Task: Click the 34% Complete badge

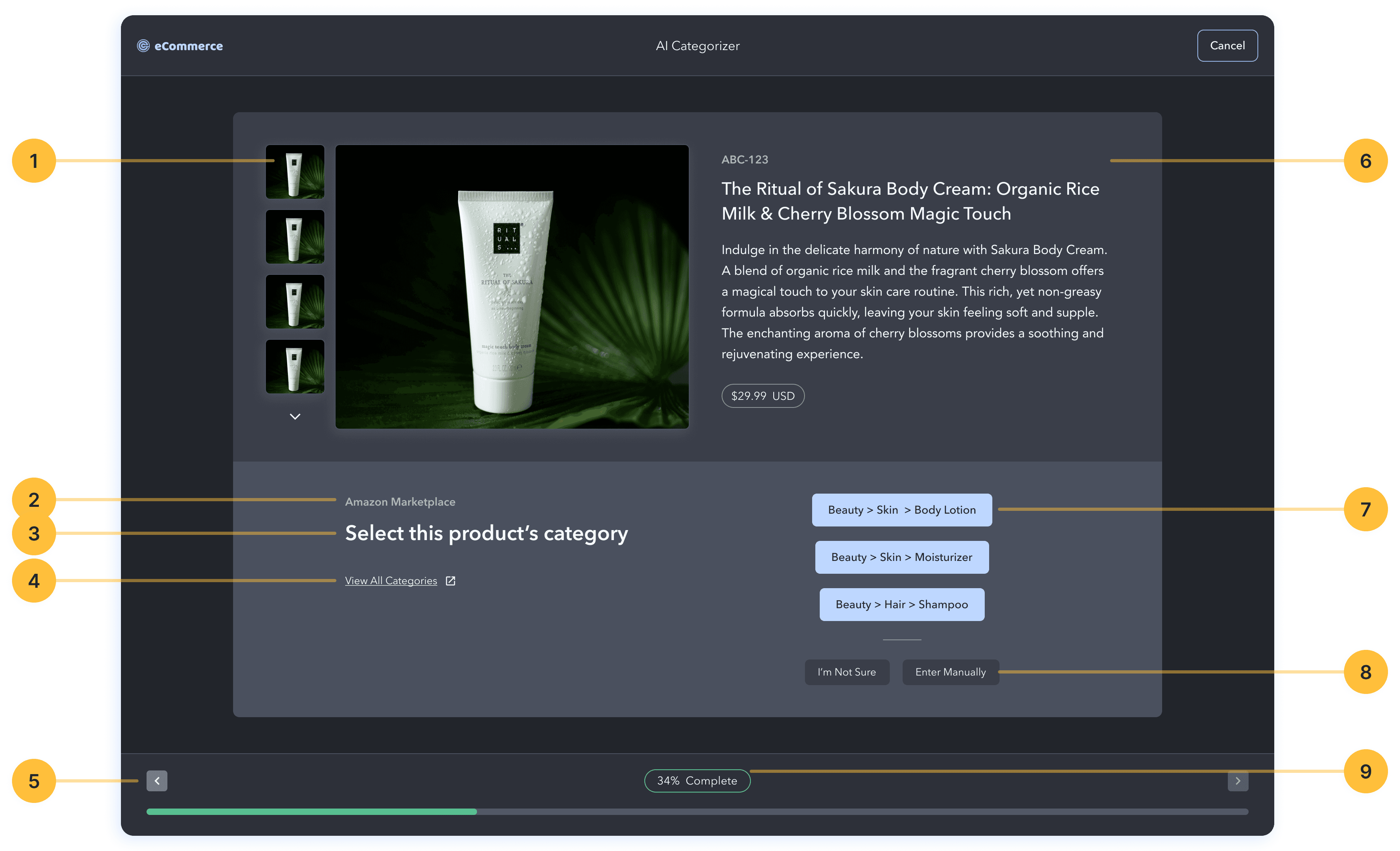Action: 697,780
